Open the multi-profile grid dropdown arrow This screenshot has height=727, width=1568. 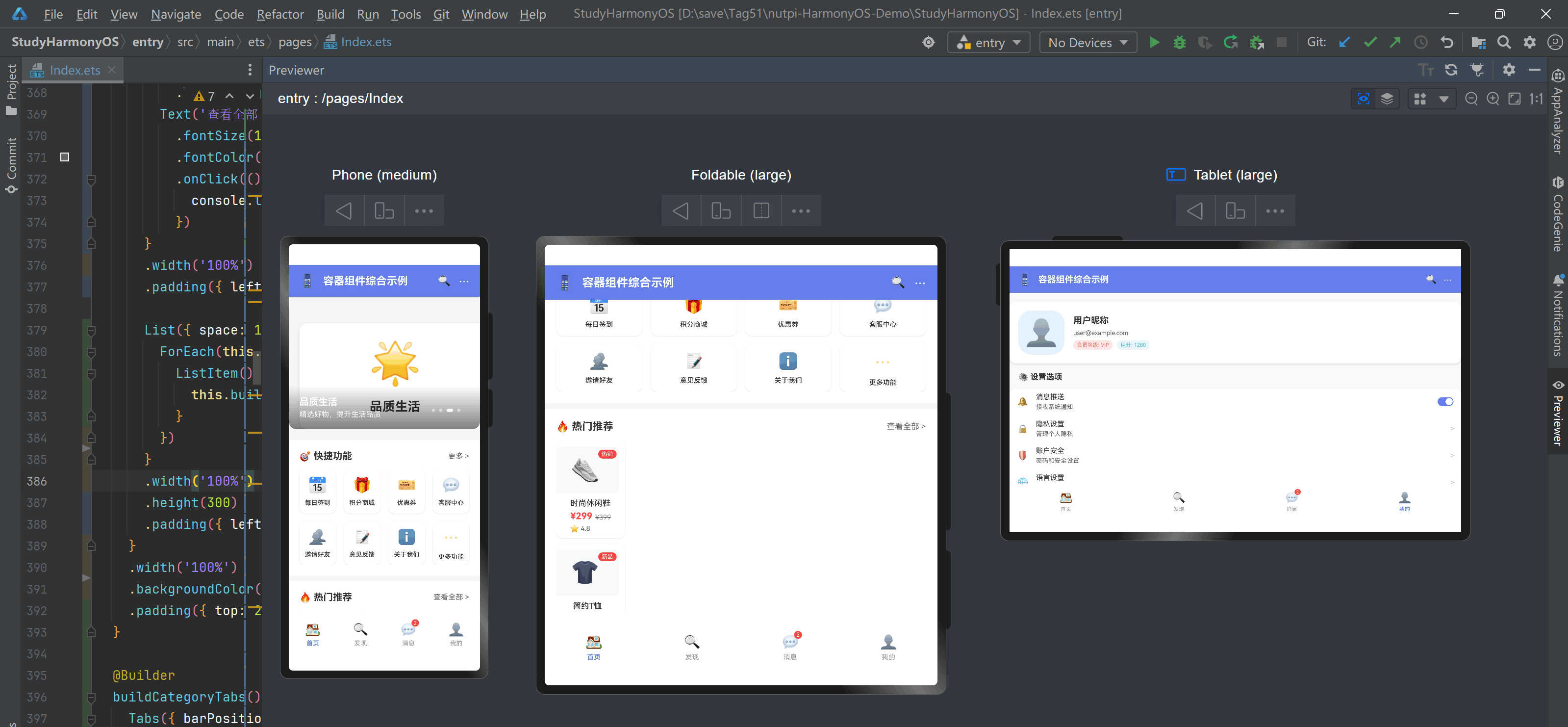[1443, 99]
